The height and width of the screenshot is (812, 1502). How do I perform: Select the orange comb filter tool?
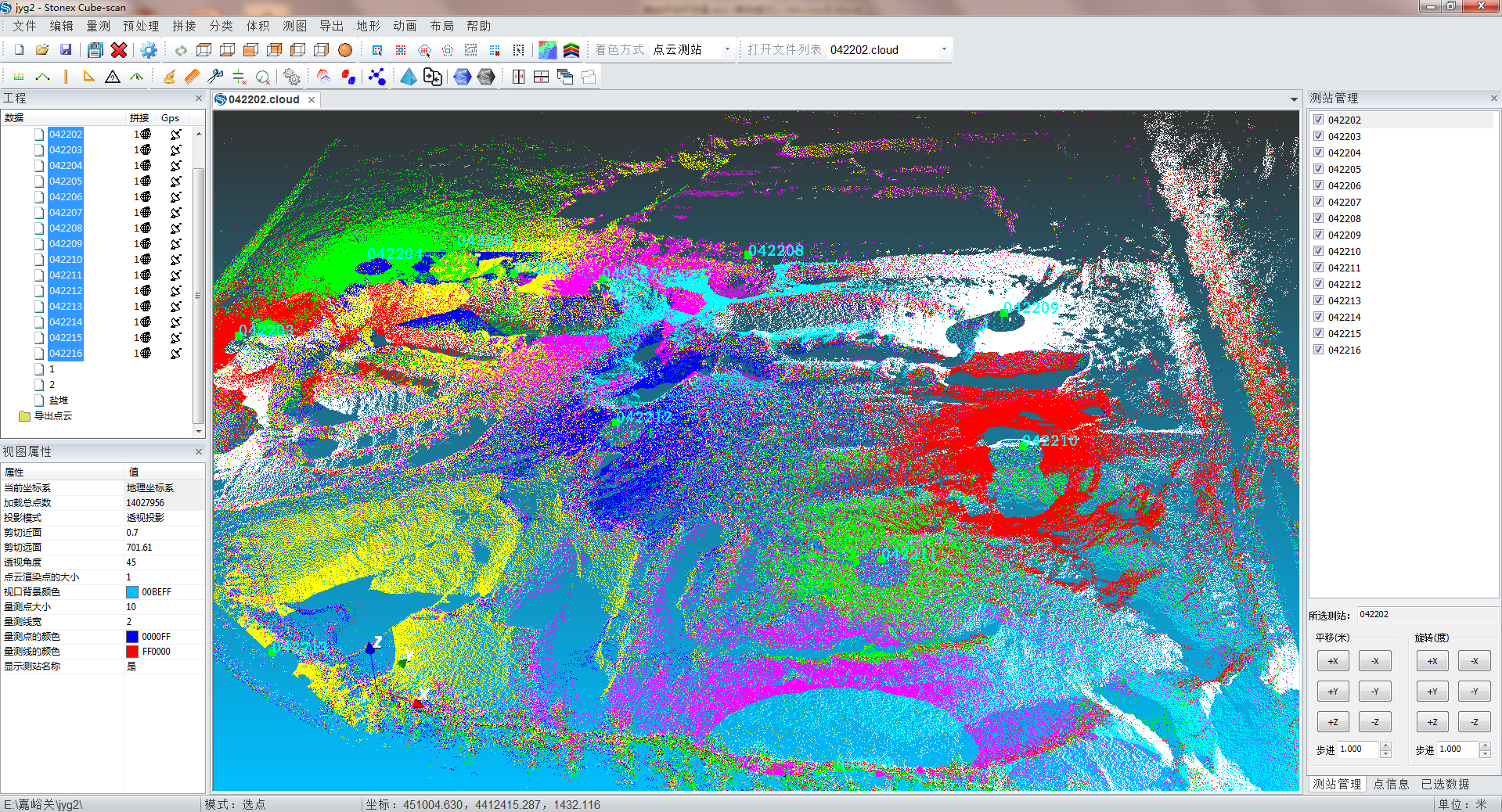click(192, 77)
